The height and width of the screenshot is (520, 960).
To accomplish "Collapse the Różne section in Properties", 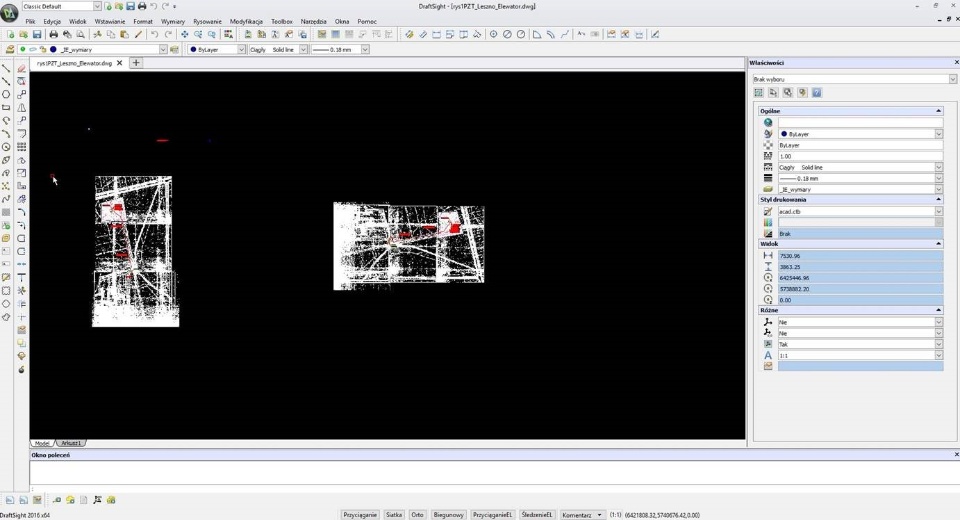I will click(x=938, y=311).
